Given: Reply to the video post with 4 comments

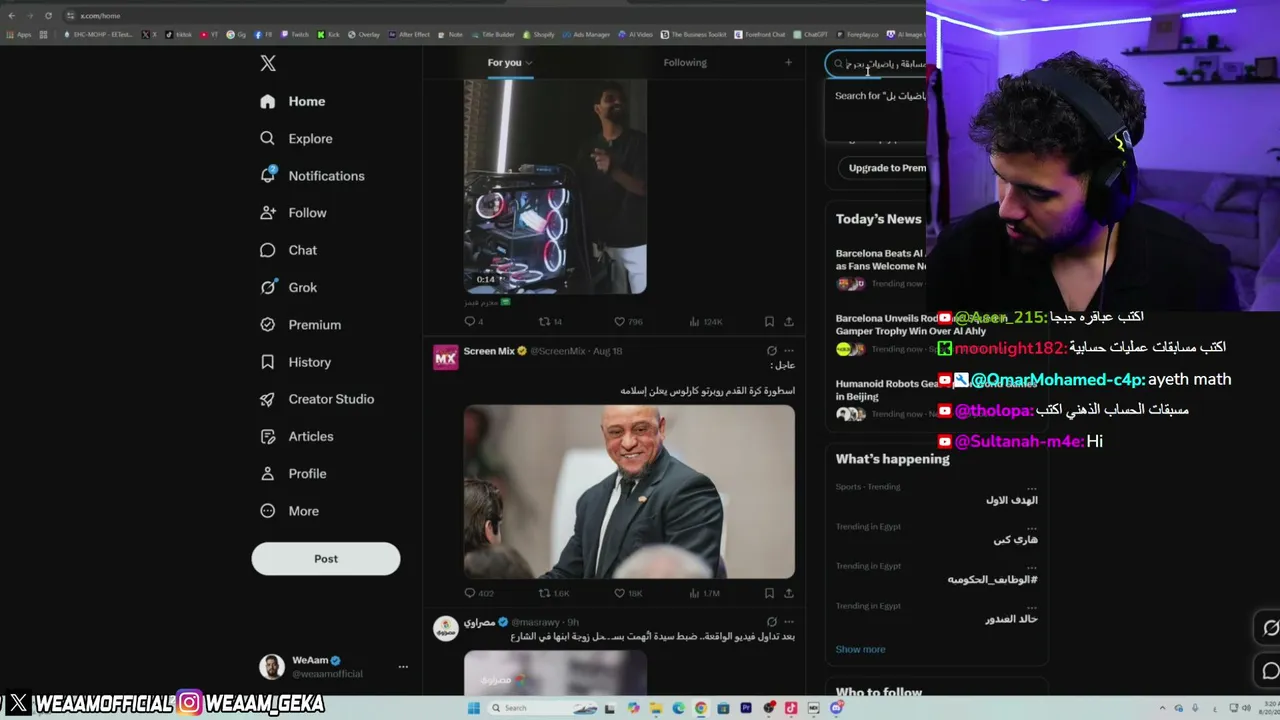Looking at the screenshot, I should [474, 322].
